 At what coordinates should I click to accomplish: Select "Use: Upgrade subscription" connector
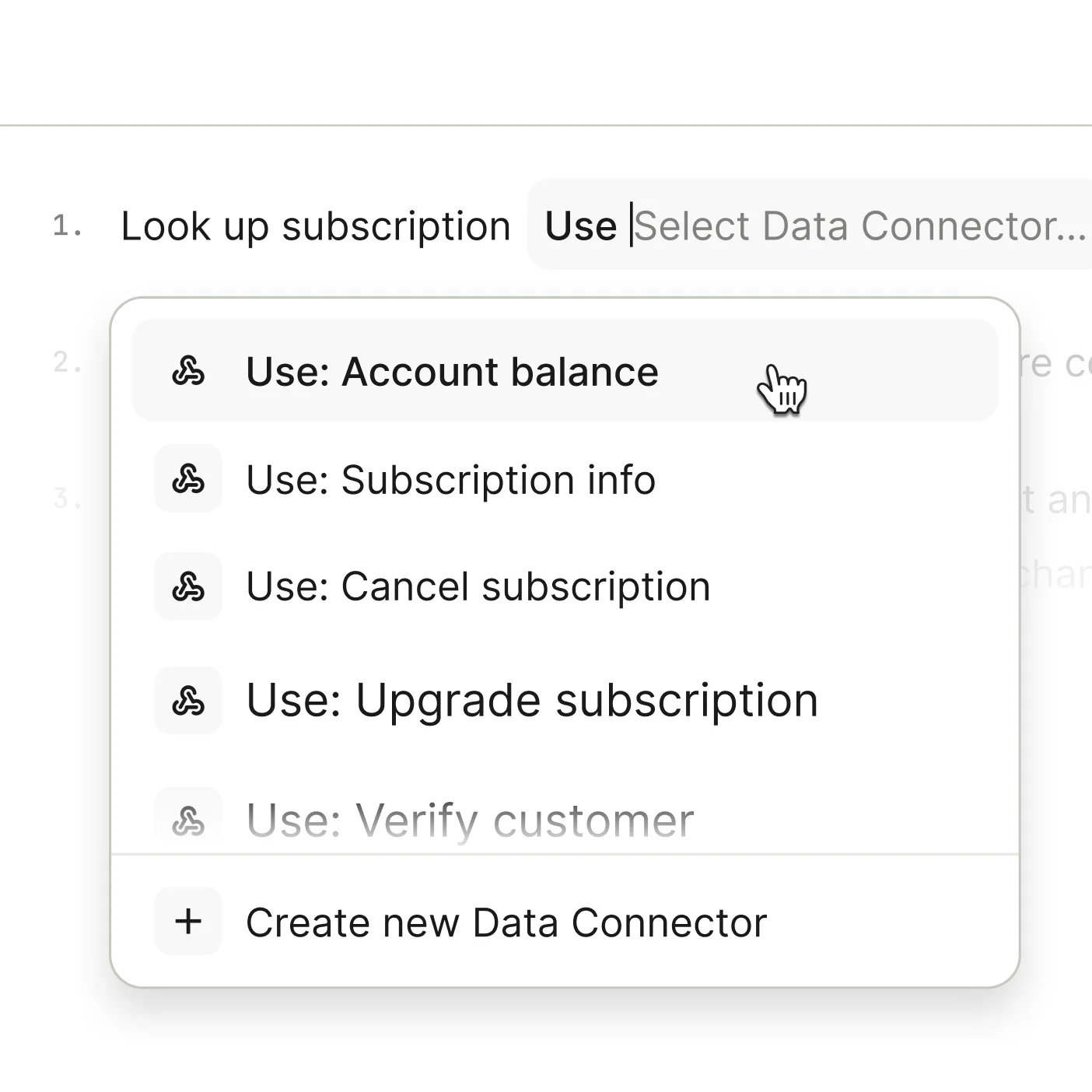coord(532,701)
